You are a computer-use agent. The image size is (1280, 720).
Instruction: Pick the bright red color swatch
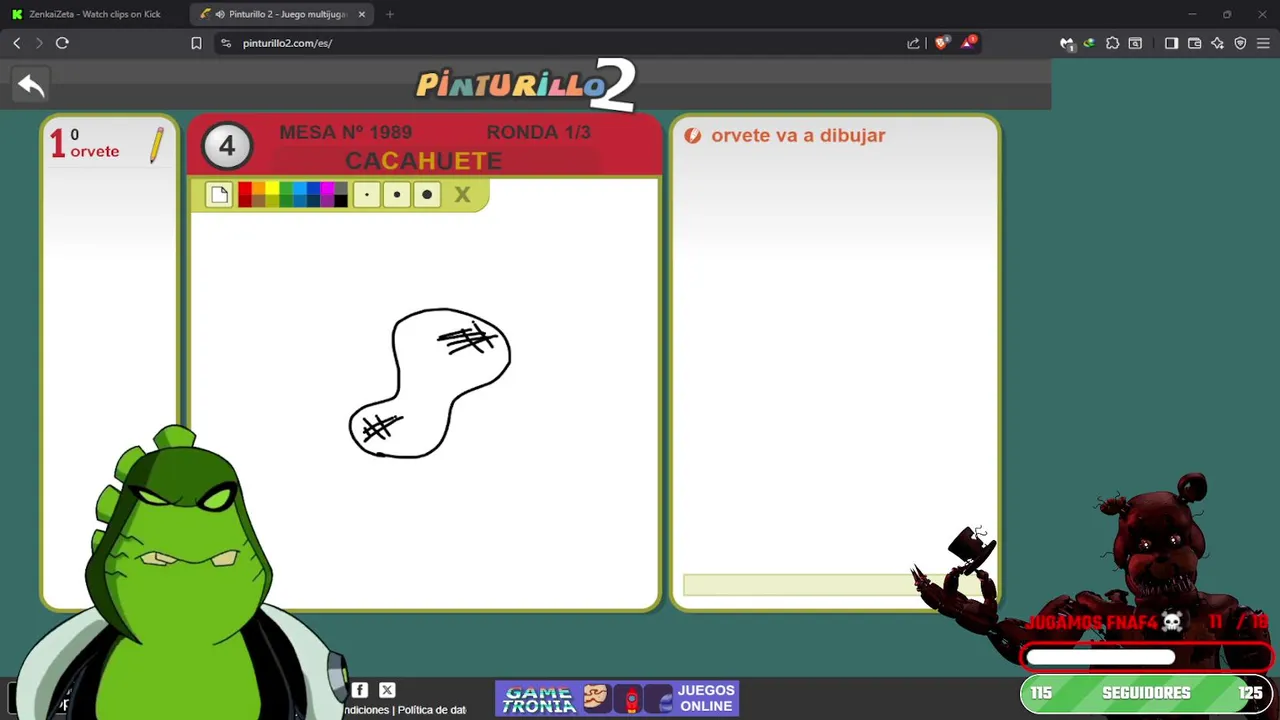245,188
